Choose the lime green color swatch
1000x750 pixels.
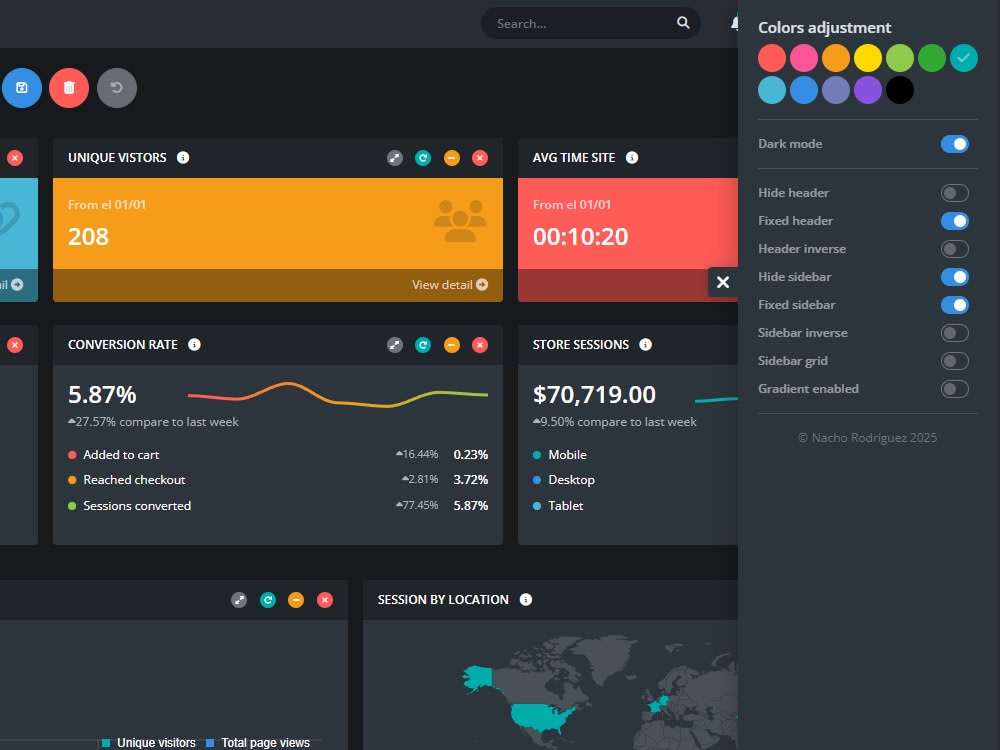coord(900,58)
